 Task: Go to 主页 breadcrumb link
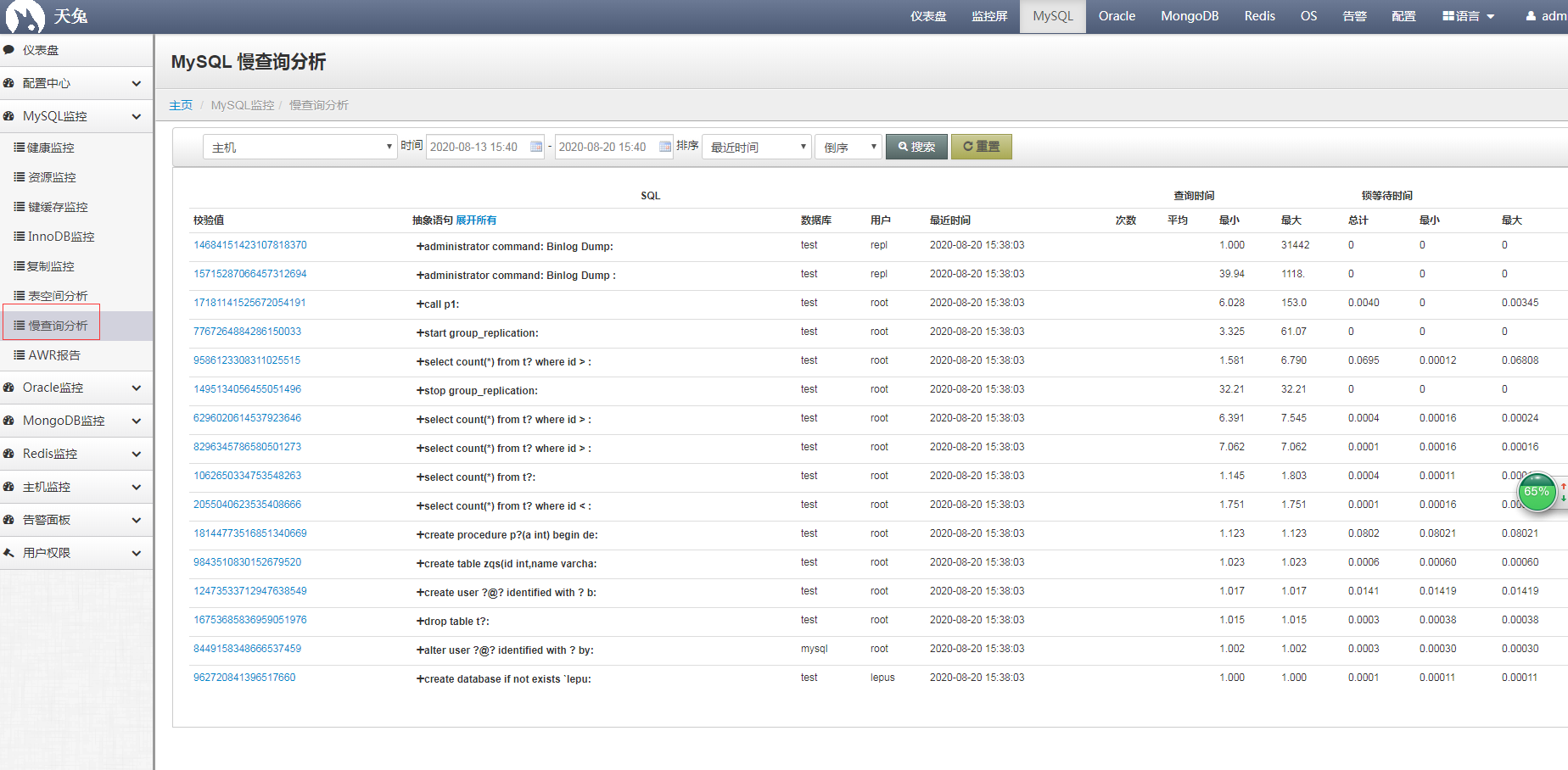[x=181, y=105]
